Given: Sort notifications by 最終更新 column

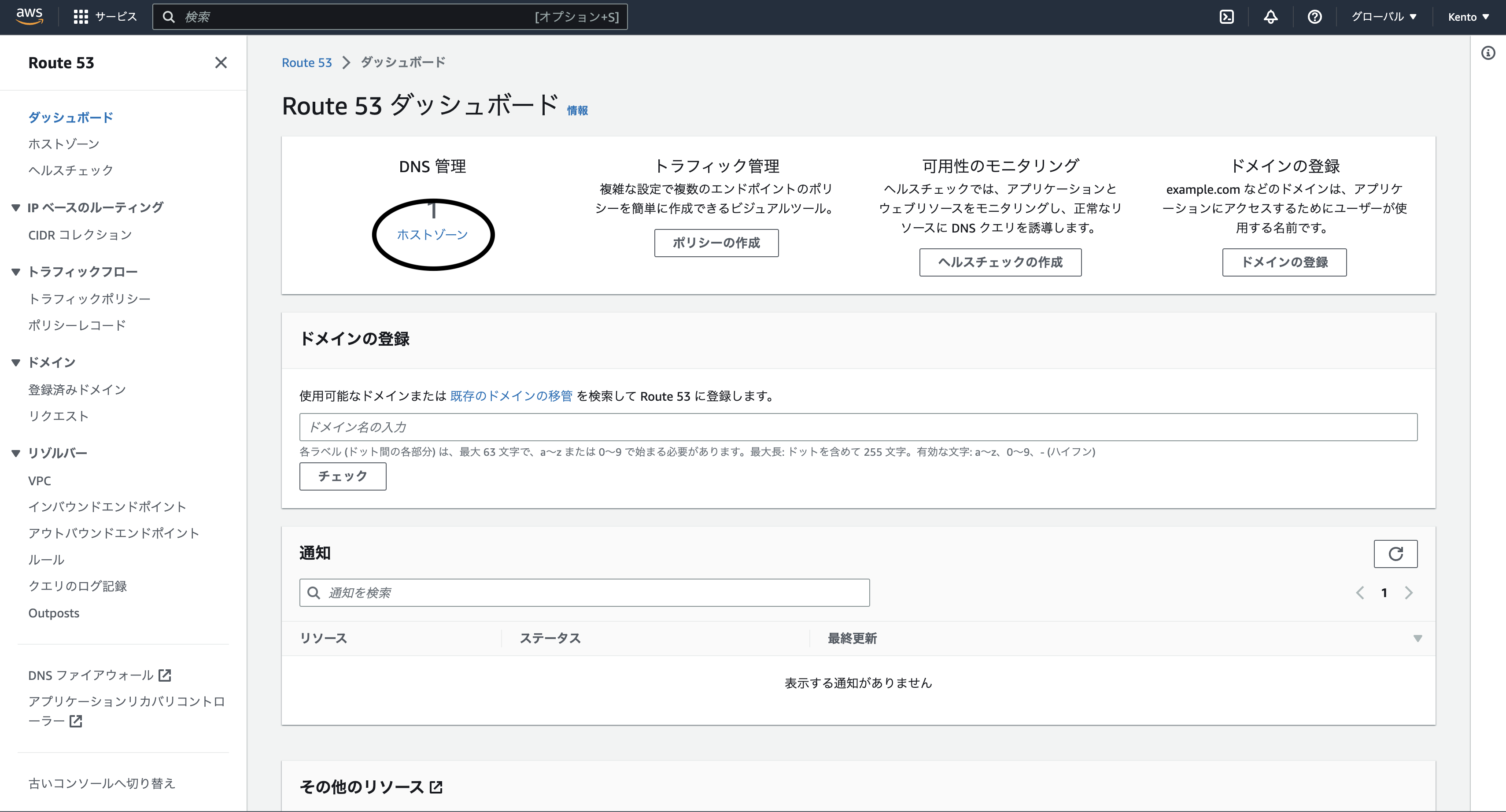Looking at the screenshot, I should 852,639.
